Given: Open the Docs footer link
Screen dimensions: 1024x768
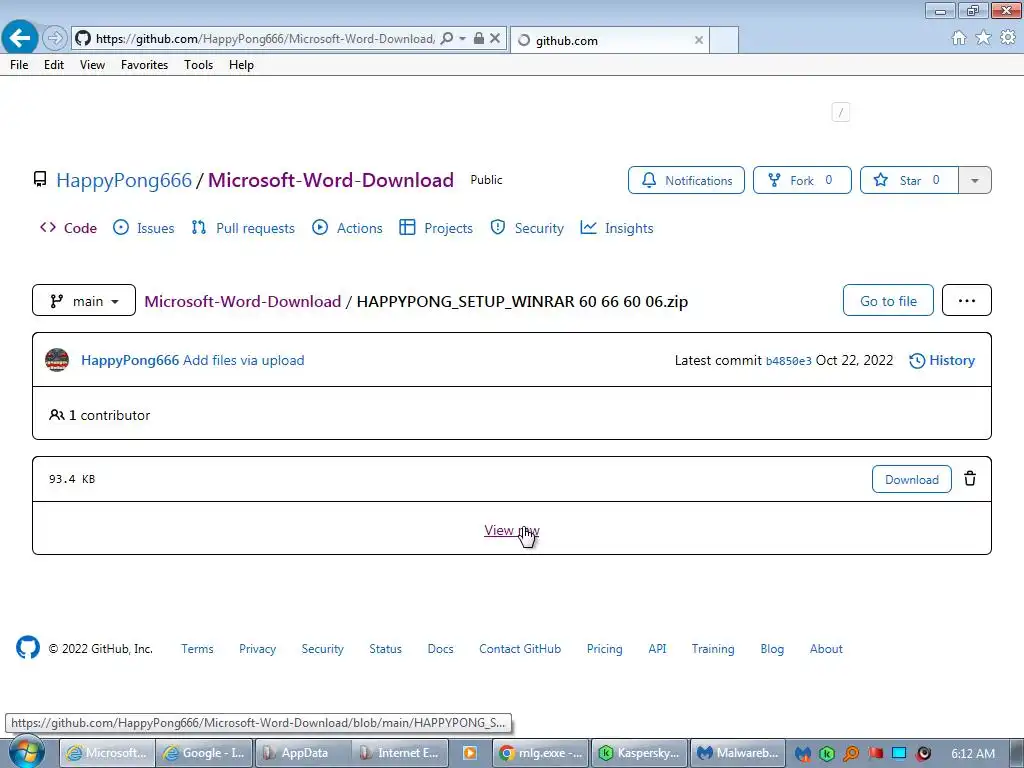Looking at the screenshot, I should coord(440,648).
